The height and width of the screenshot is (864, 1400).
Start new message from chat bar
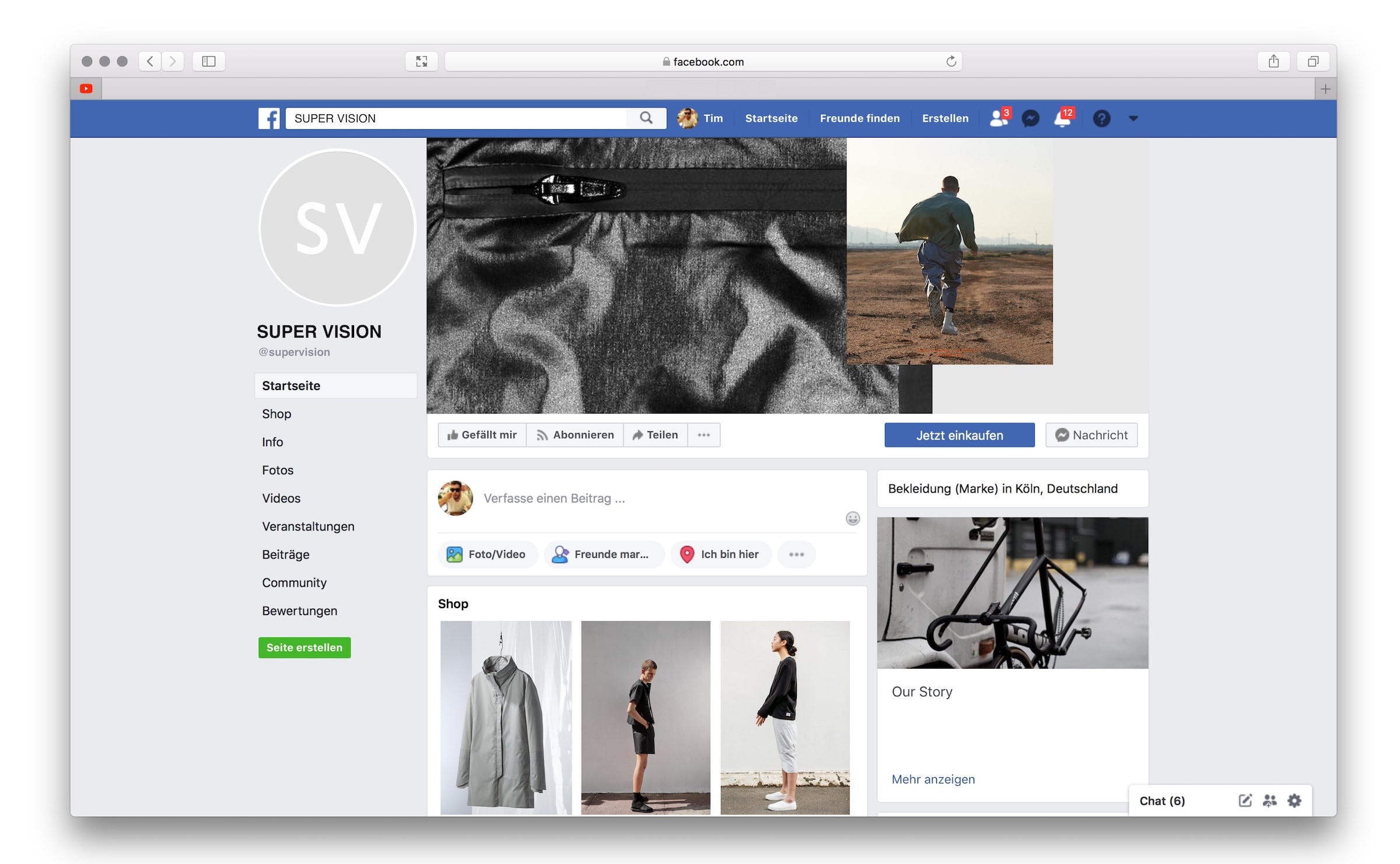tap(1244, 800)
